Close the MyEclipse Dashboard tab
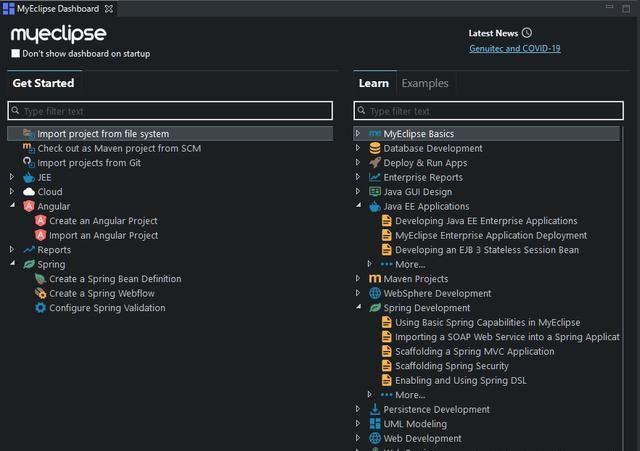 click(x=109, y=9)
